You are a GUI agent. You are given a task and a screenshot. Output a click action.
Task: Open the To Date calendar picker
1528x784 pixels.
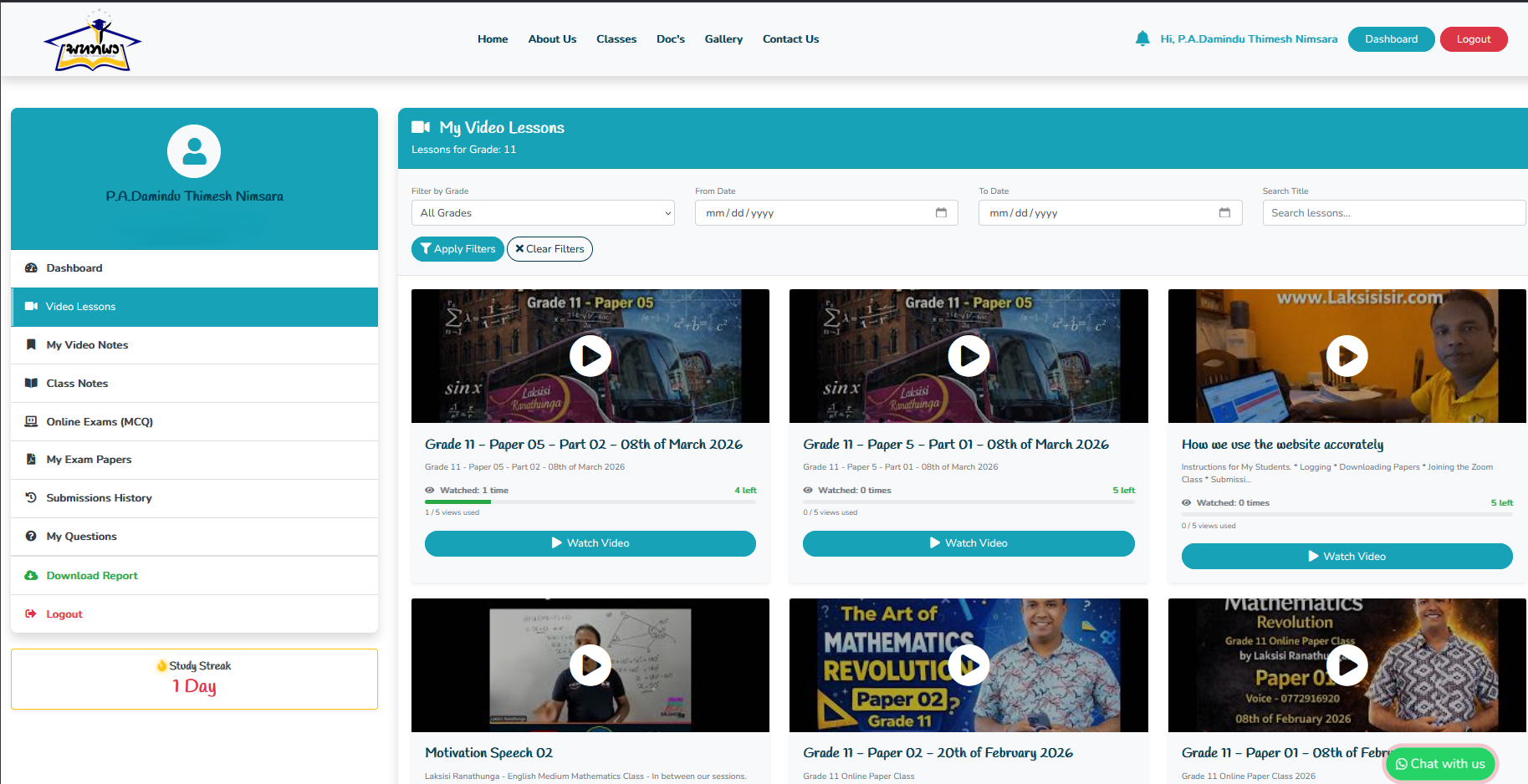click(x=1225, y=212)
